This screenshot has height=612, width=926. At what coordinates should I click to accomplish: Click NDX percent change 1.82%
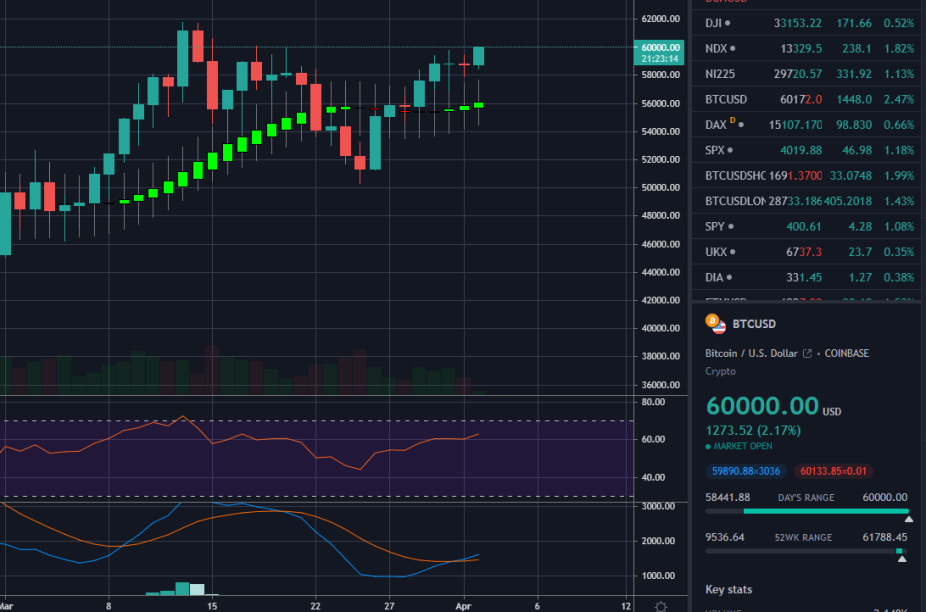pyautogui.click(x=899, y=48)
